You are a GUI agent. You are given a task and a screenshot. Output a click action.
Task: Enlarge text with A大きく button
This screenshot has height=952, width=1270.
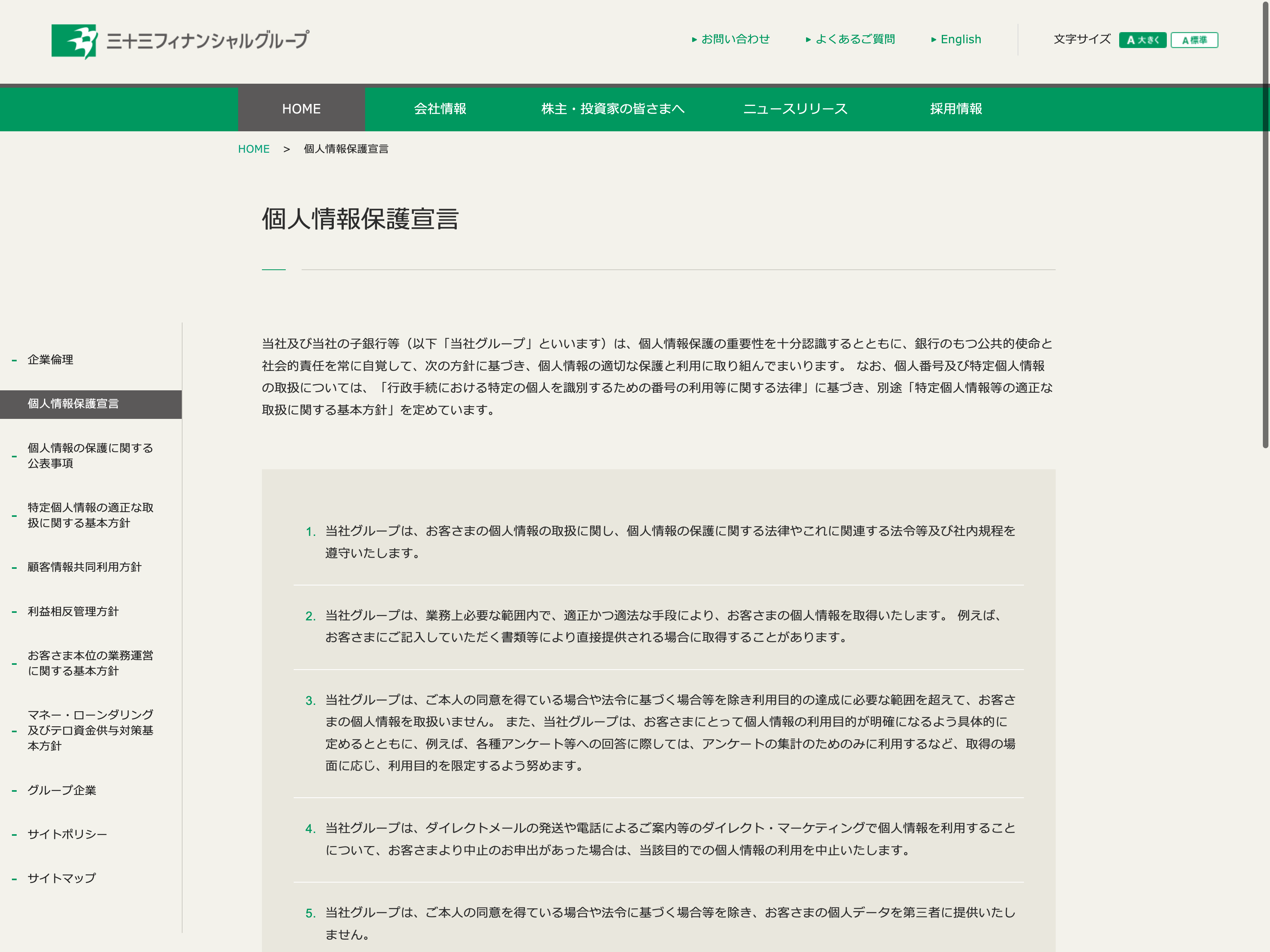pyautogui.click(x=1142, y=40)
